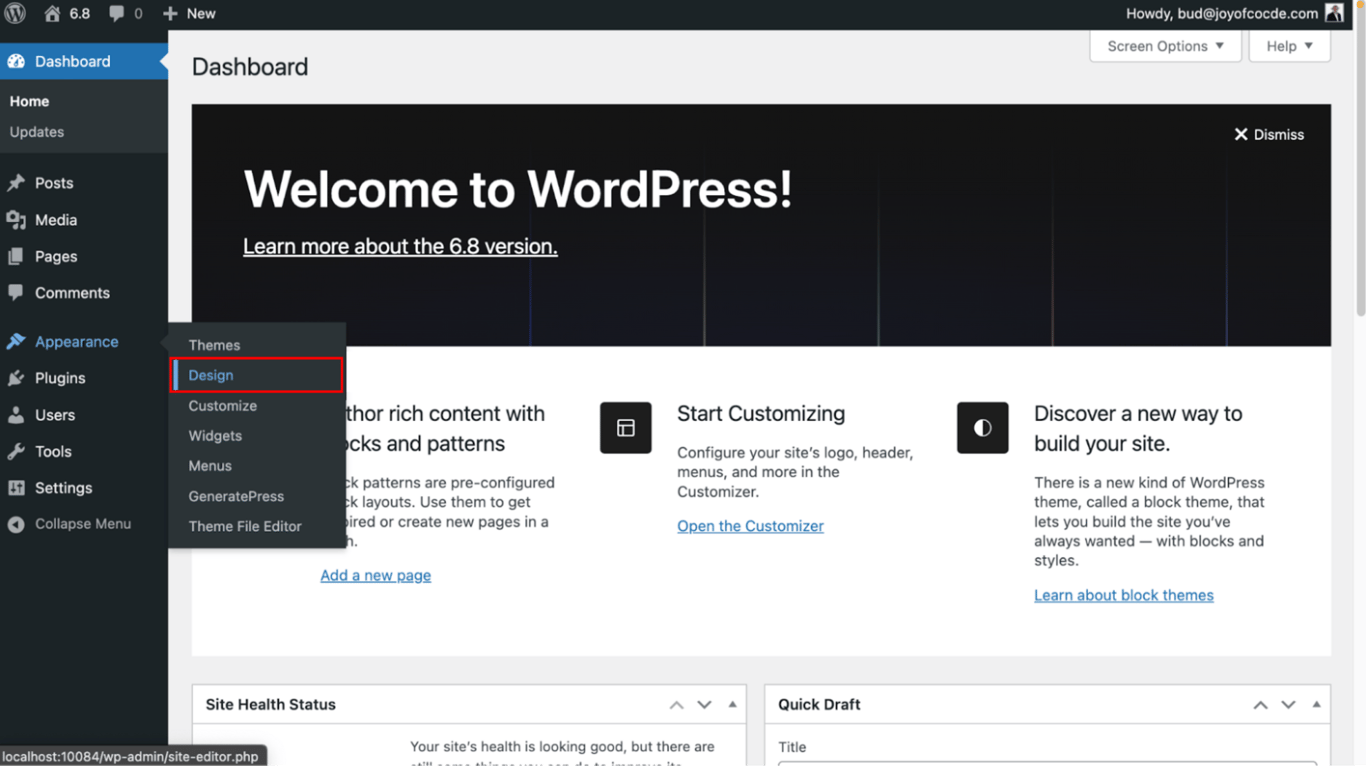Viewport: 1366px width, 766px height.
Task: Follow the Open the Customizer link
Action: point(750,525)
